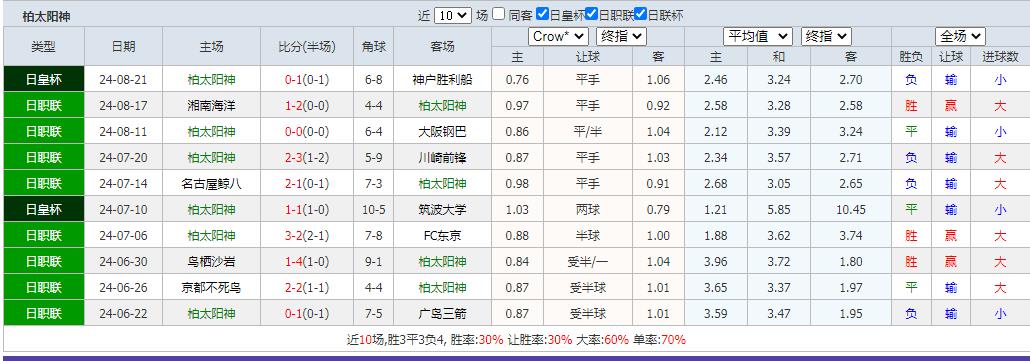The height and width of the screenshot is (361, 1030).
Task: Open 名古屋鲸八 team link
Action: click(211, 184)
